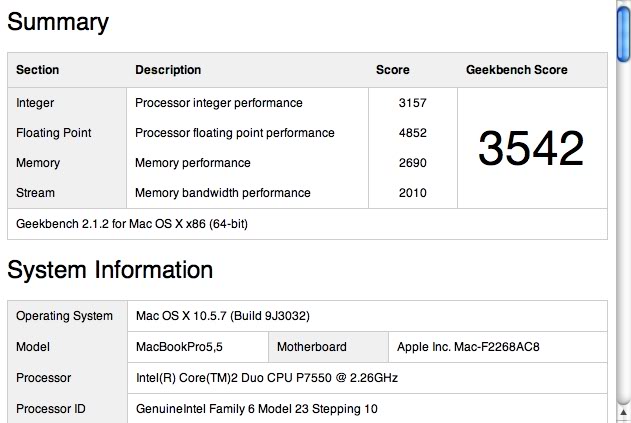Screen dimensions: 631x423
Task: Click the Summary heading
Action: click(x=58, y=23)
